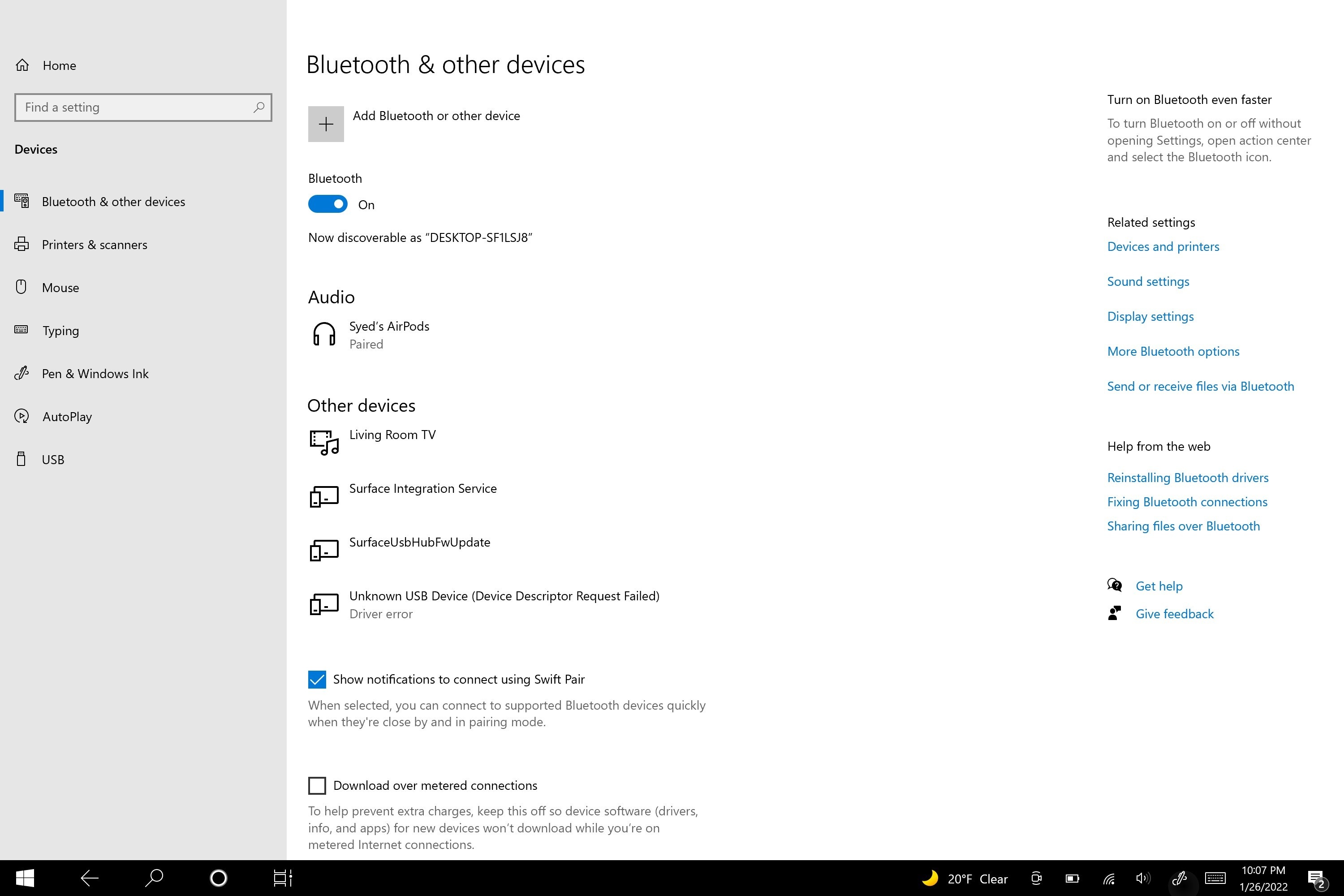Click the touch keyboard tray icon

[1215, 878]
